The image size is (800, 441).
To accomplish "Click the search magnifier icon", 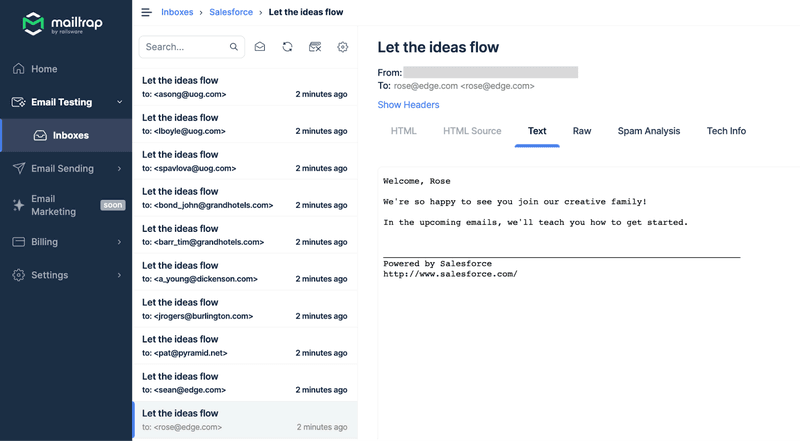I will point(234,47).
